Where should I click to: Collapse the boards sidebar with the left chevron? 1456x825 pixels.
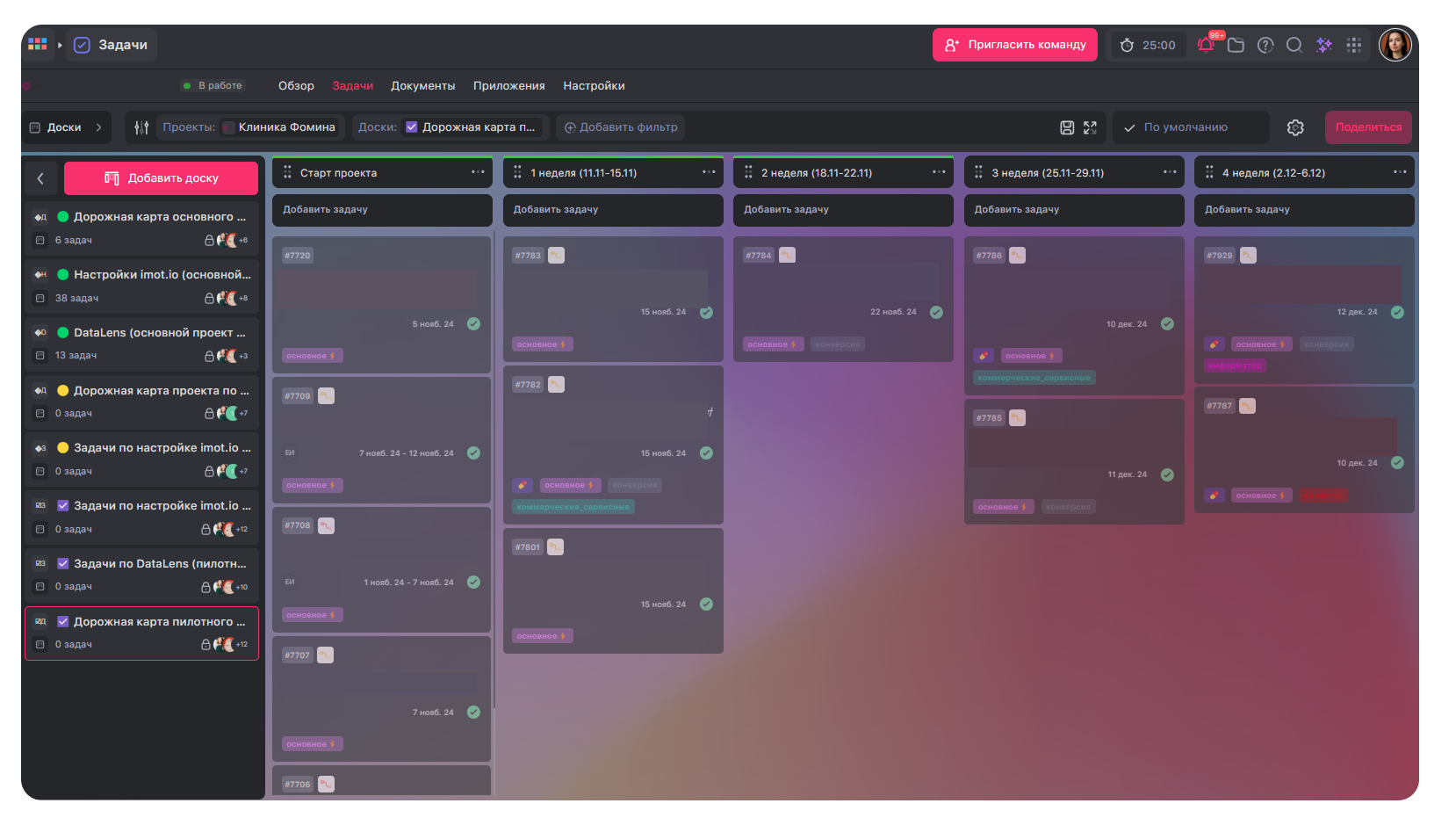point(40,177)
